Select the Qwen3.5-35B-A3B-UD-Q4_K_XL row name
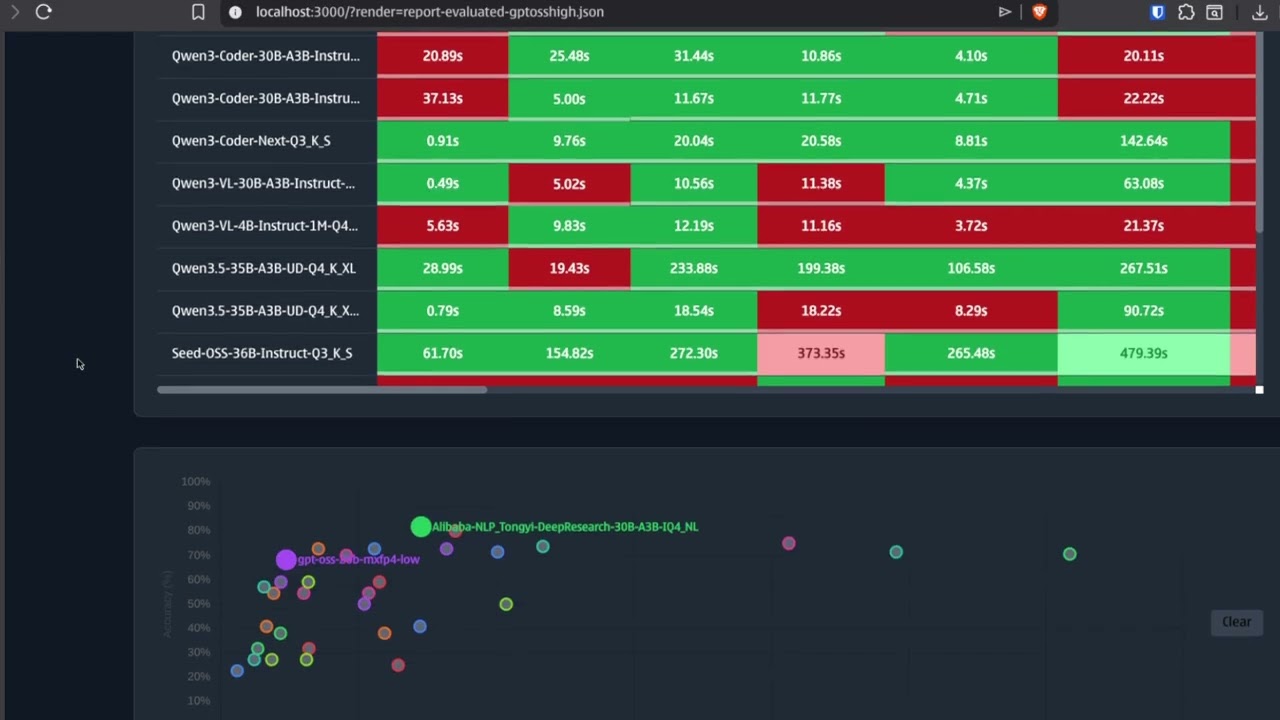1280x720 pixels. [263, 268]
